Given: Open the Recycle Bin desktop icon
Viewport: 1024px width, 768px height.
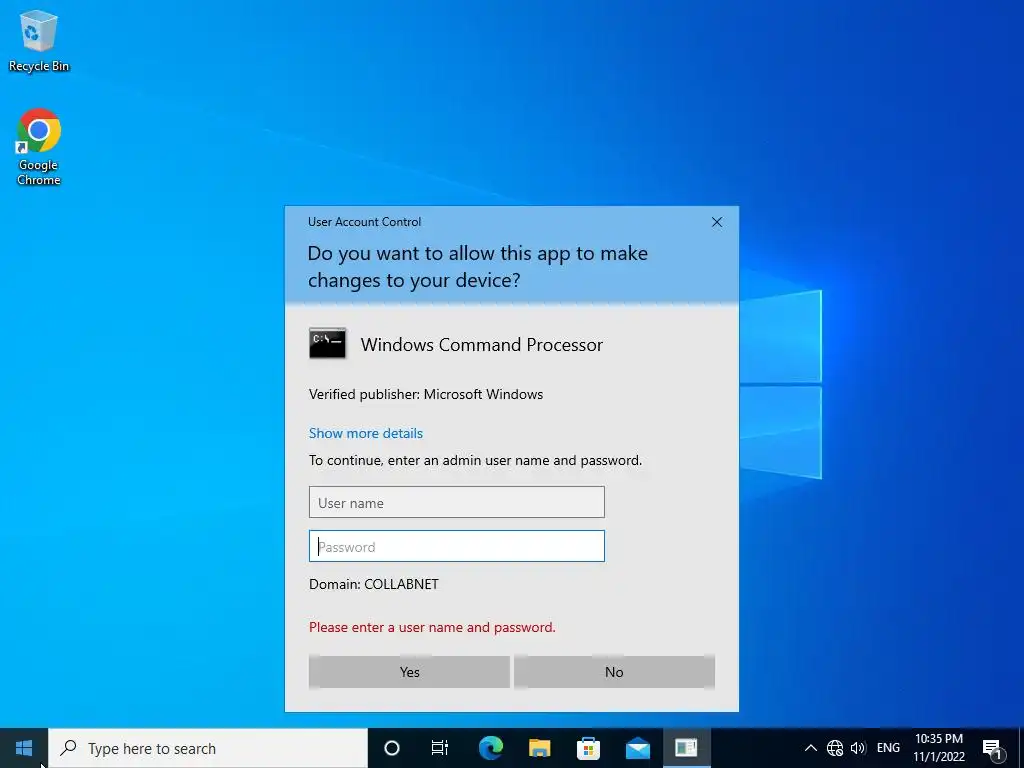Looking at the screenshot, I should point(39,40).
